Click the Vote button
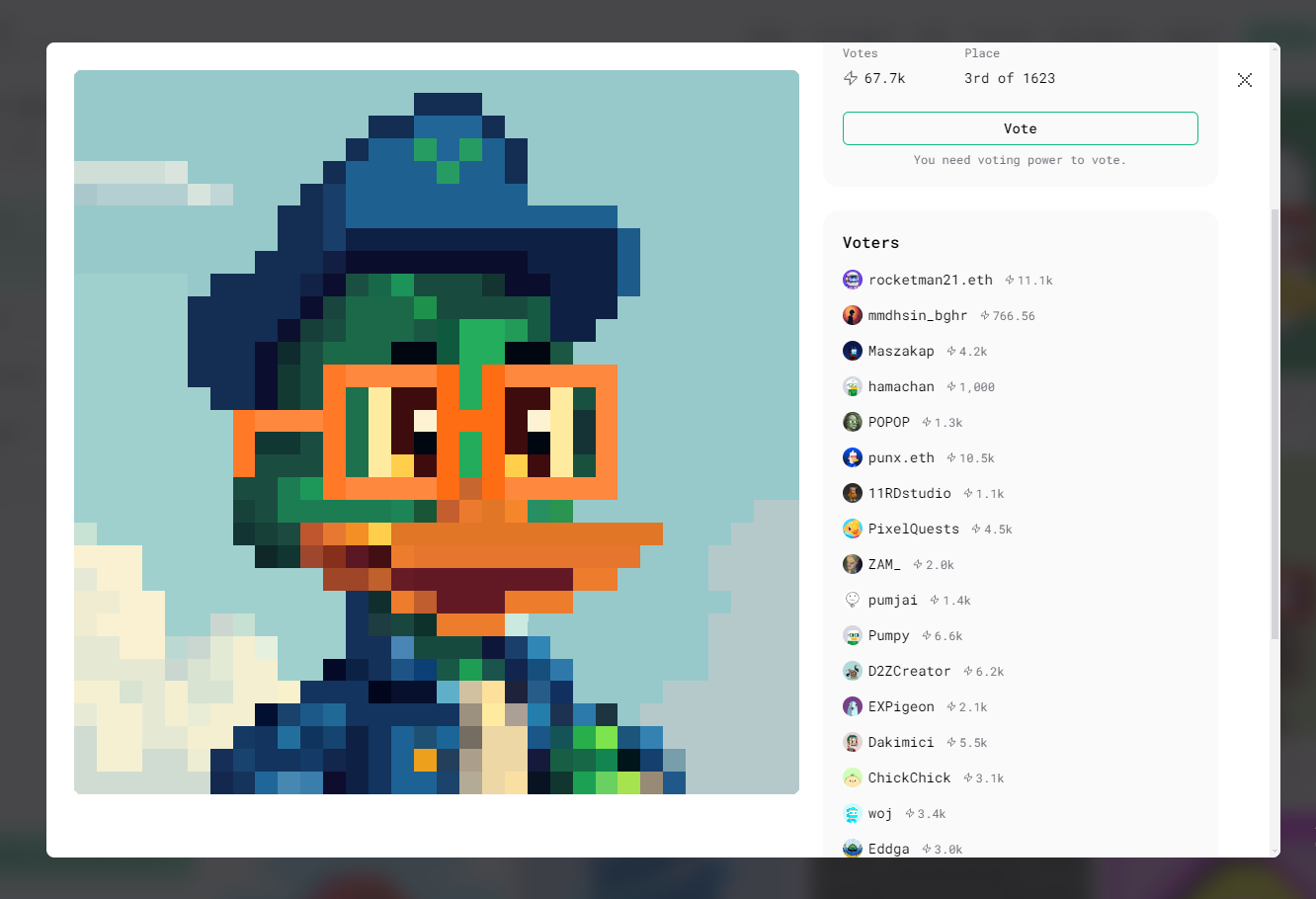Viewport: 1316px width, 899px height. pyautogui.click(x=1020, y=128)
